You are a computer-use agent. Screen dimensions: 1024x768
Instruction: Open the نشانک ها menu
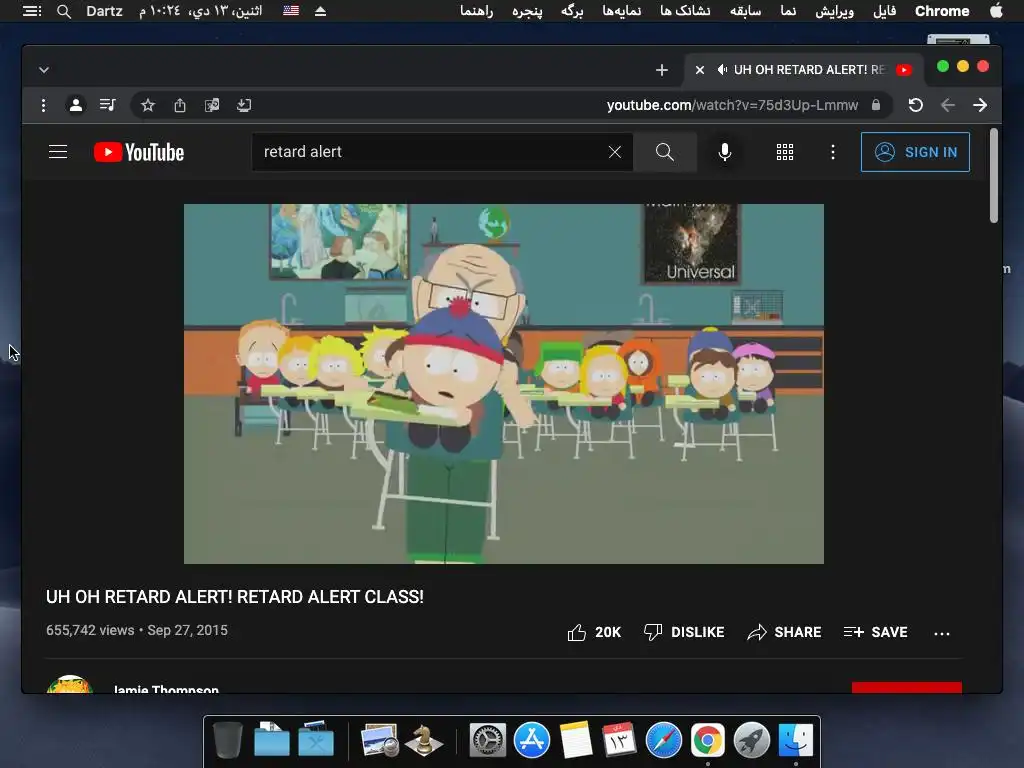tap(685, 11)
